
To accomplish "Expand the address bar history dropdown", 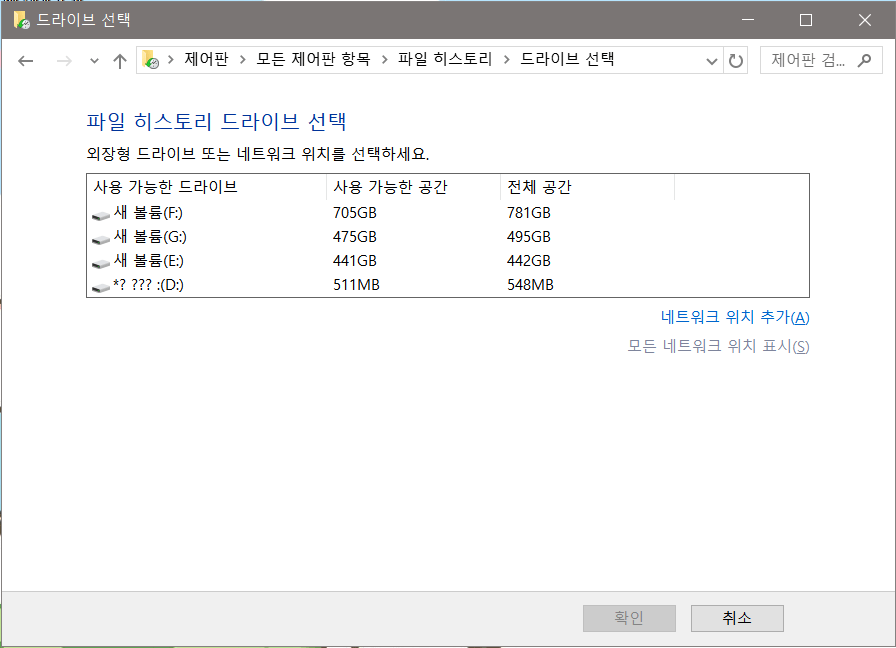I will coord(712,61).
